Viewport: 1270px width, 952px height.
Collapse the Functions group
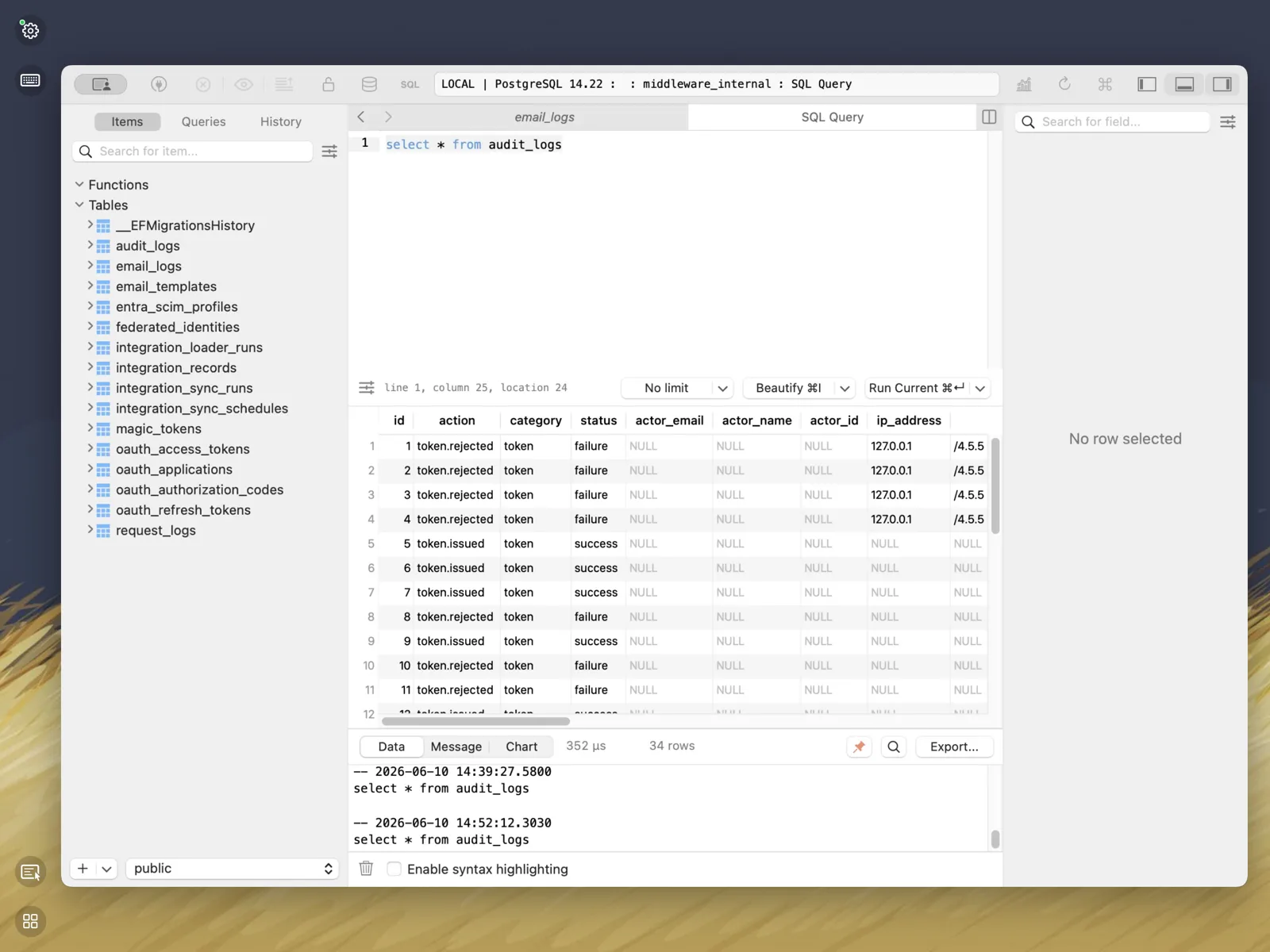[x=79, y=184]
